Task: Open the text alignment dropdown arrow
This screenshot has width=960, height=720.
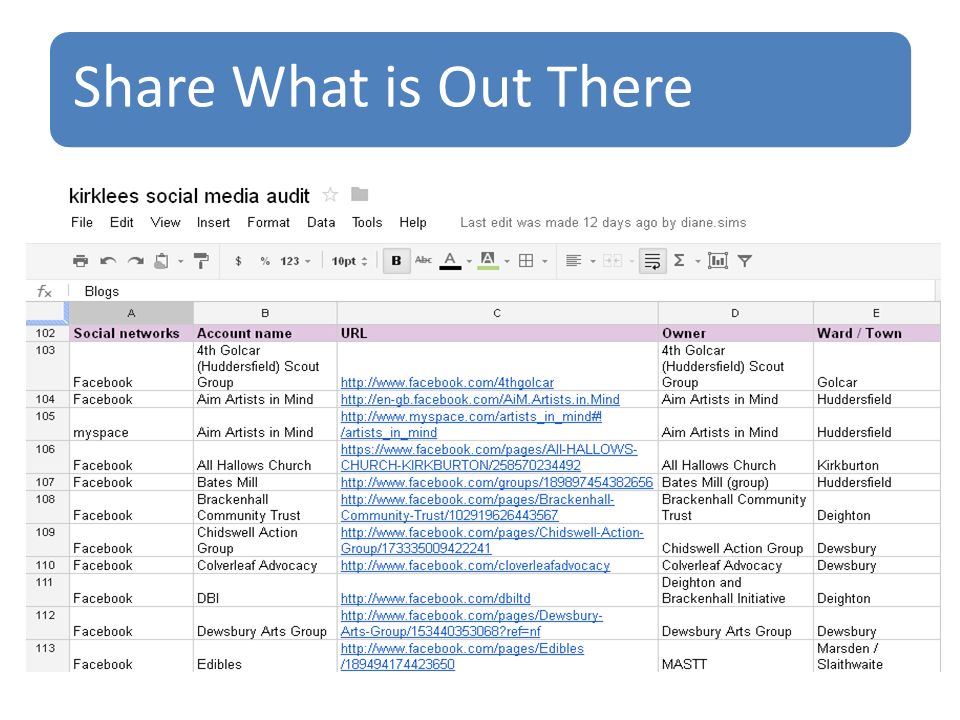Action: [x=593, y=261]
